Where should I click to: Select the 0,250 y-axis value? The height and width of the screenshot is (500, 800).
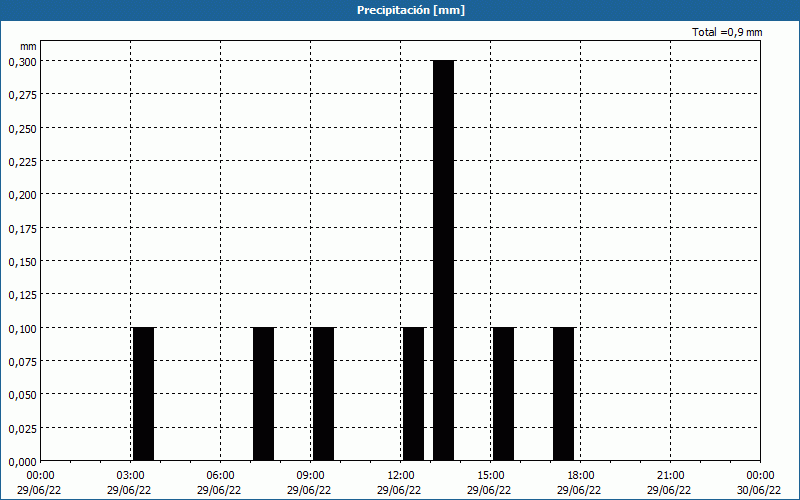pyautogui.click(x=22, y=129)
